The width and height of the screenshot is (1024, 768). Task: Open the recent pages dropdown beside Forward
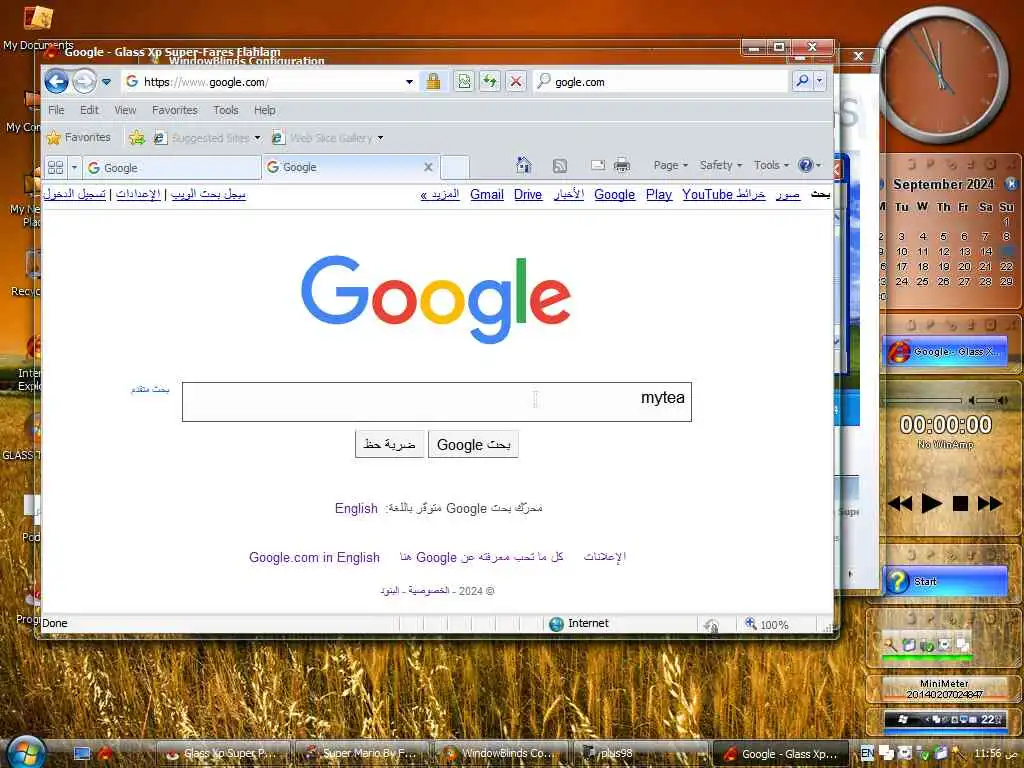coord(106,82)
